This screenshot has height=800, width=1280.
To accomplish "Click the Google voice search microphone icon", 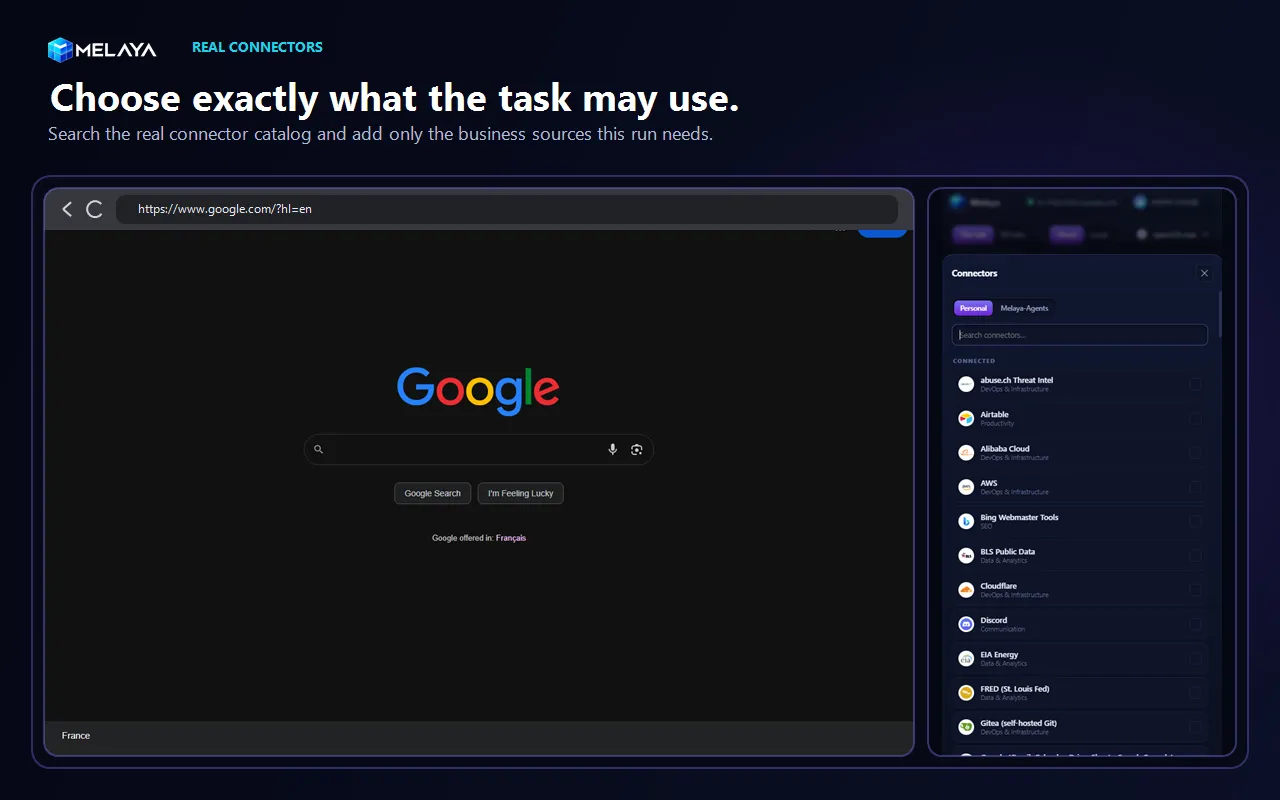I will (x=613, y=450).
